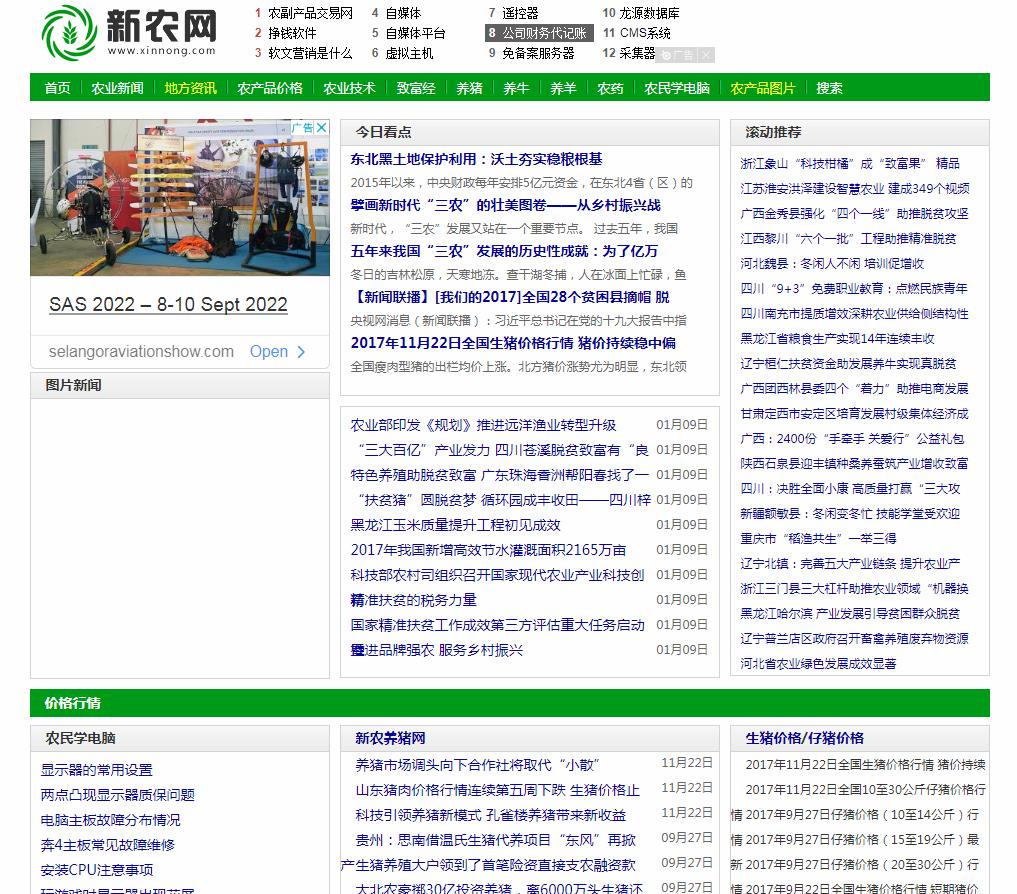This screenshot has width=1017, height=894.
Task: Open ad link 免备案服务器
Action: pos(538,53)
